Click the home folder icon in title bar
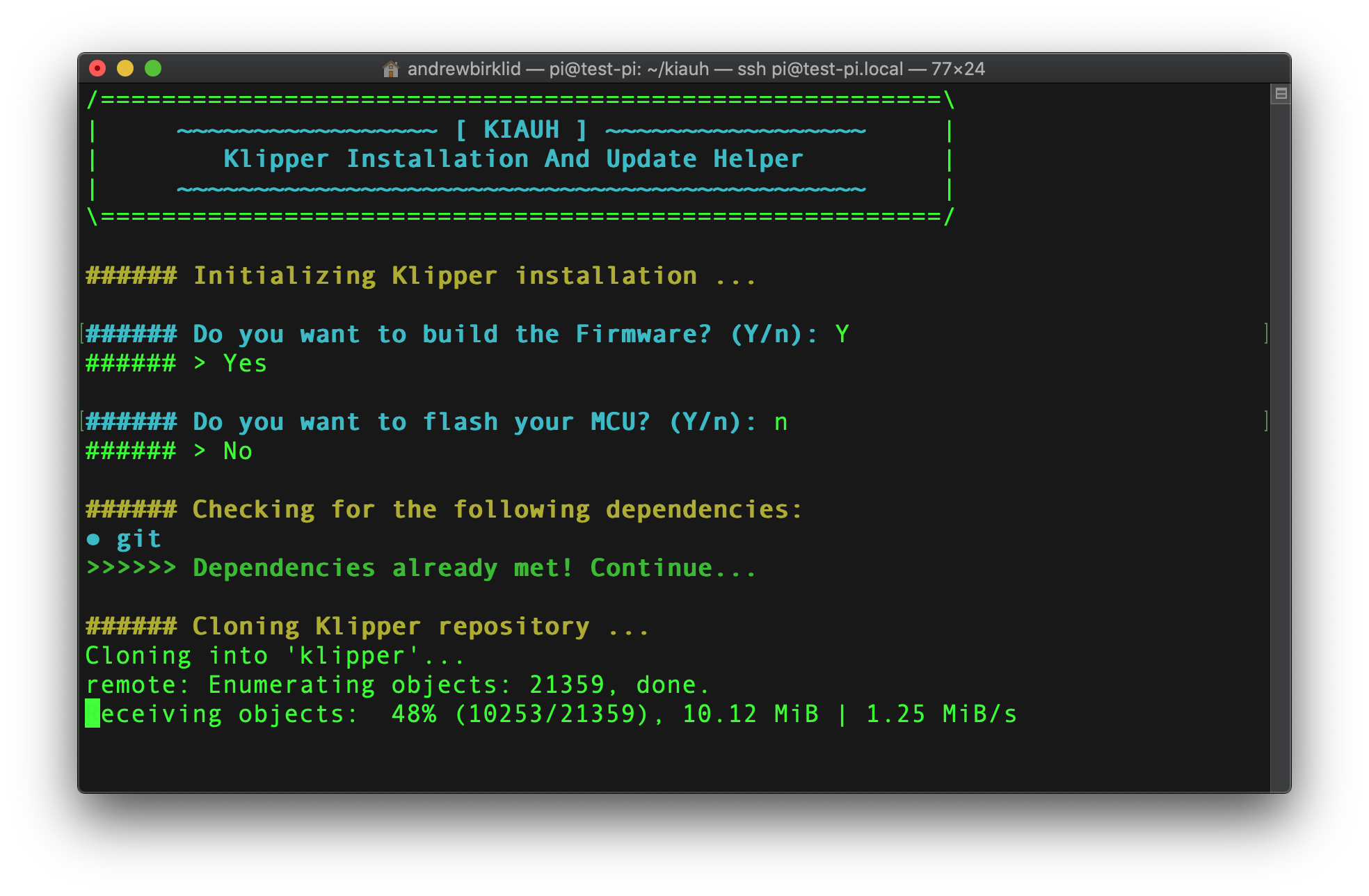This screenshot has width=1369, height=896. tap(391, 69)
